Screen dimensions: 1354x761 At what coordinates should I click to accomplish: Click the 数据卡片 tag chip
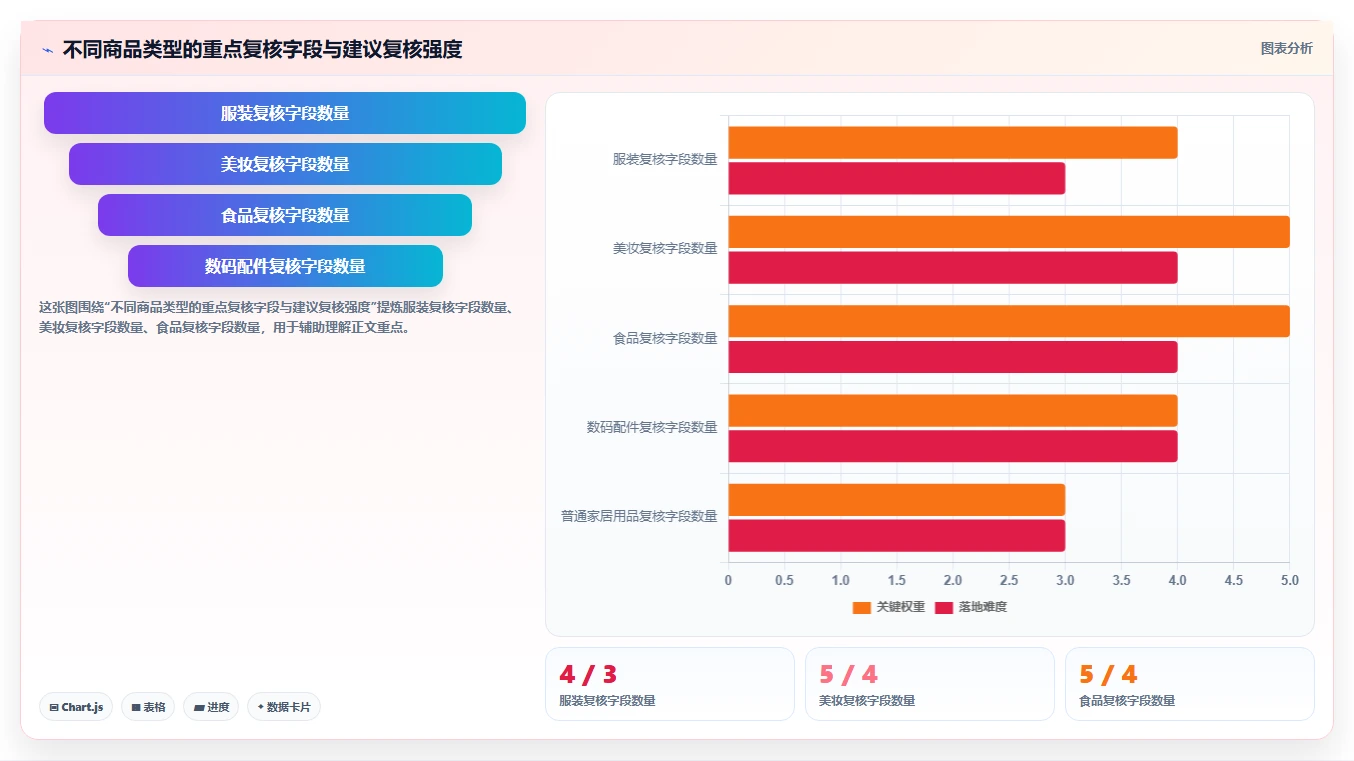(x=284, y=707)
